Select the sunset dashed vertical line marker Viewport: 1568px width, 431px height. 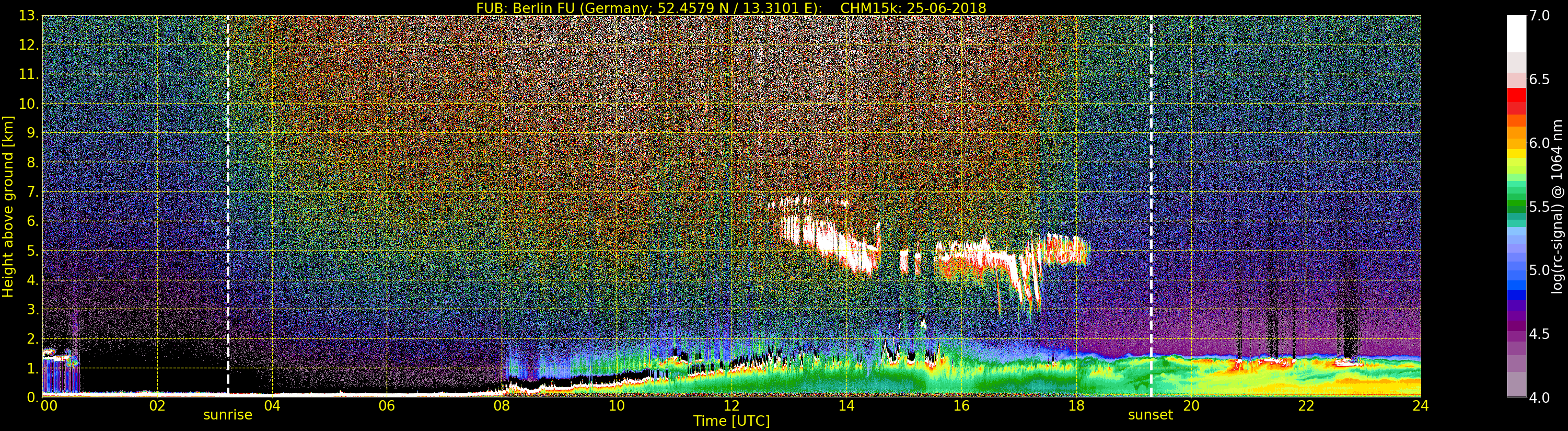click(1151, 206)
